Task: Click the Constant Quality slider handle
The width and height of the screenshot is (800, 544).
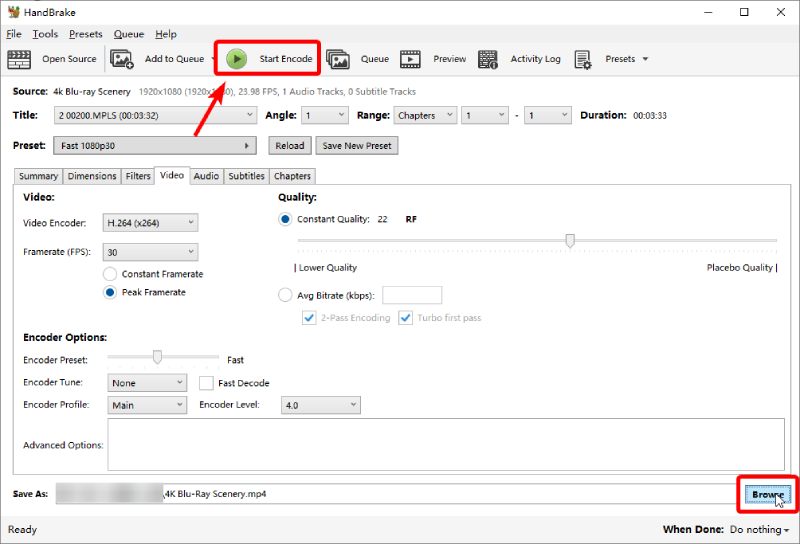Action: pos(570,240)
